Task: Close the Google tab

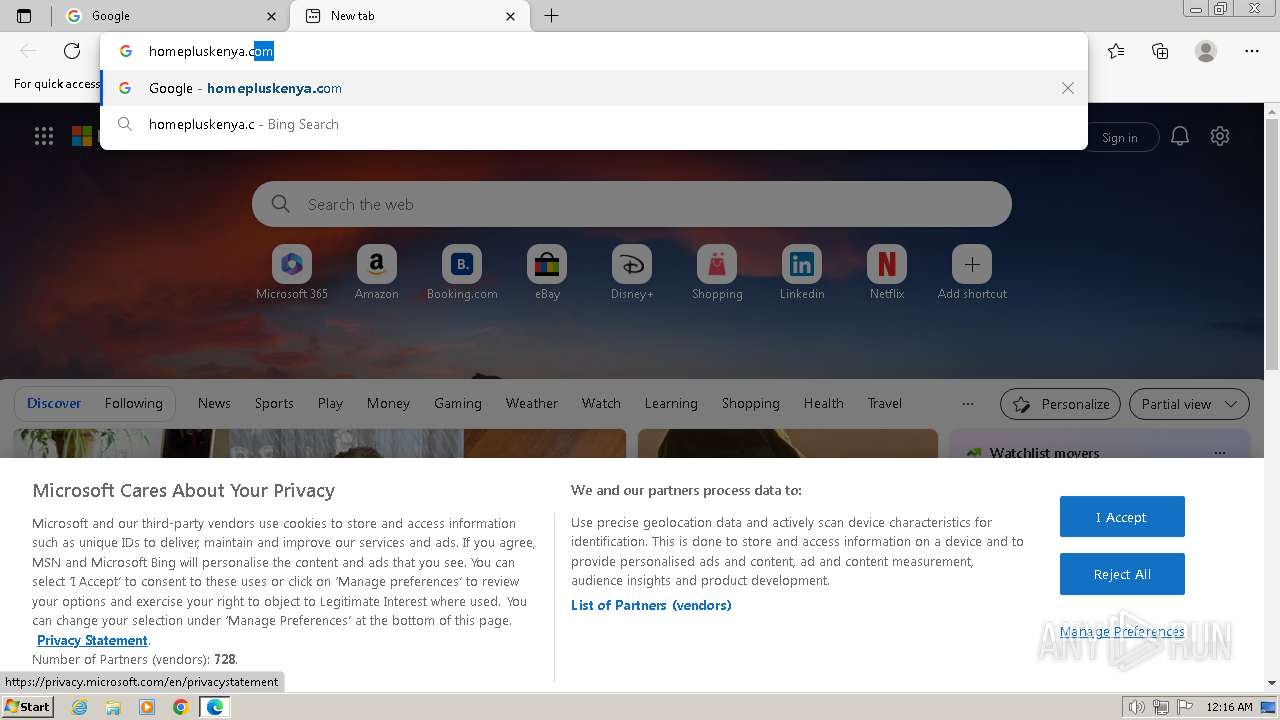Action: (x=272, y=16)
